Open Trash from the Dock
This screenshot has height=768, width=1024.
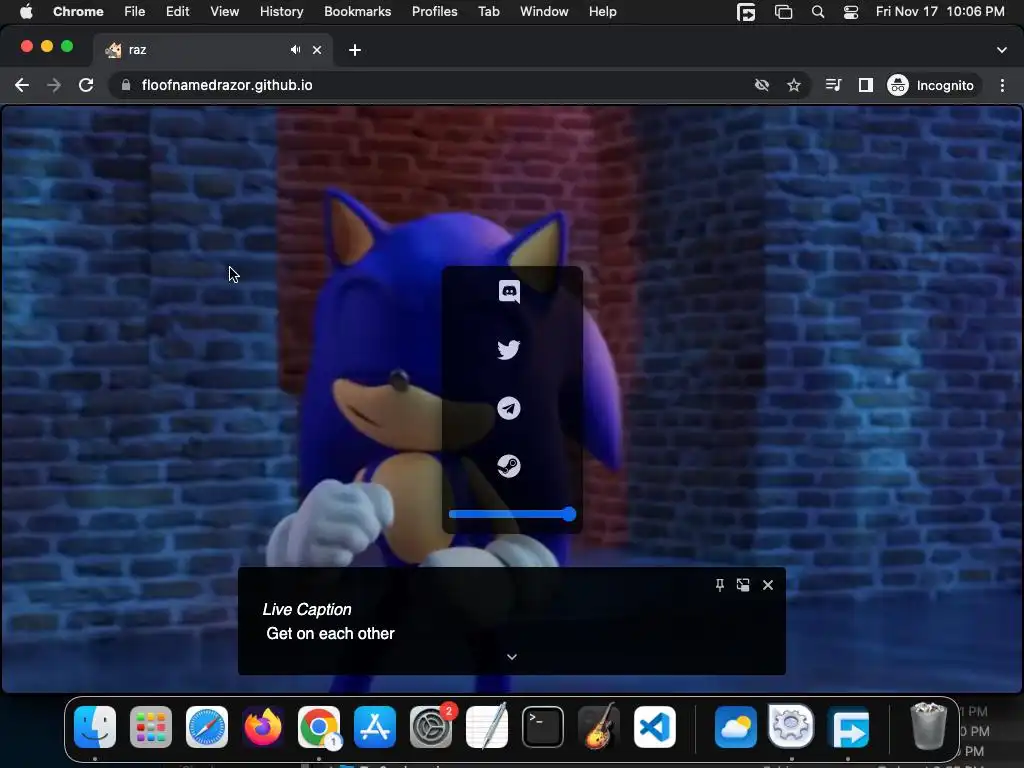click(928, 726)
